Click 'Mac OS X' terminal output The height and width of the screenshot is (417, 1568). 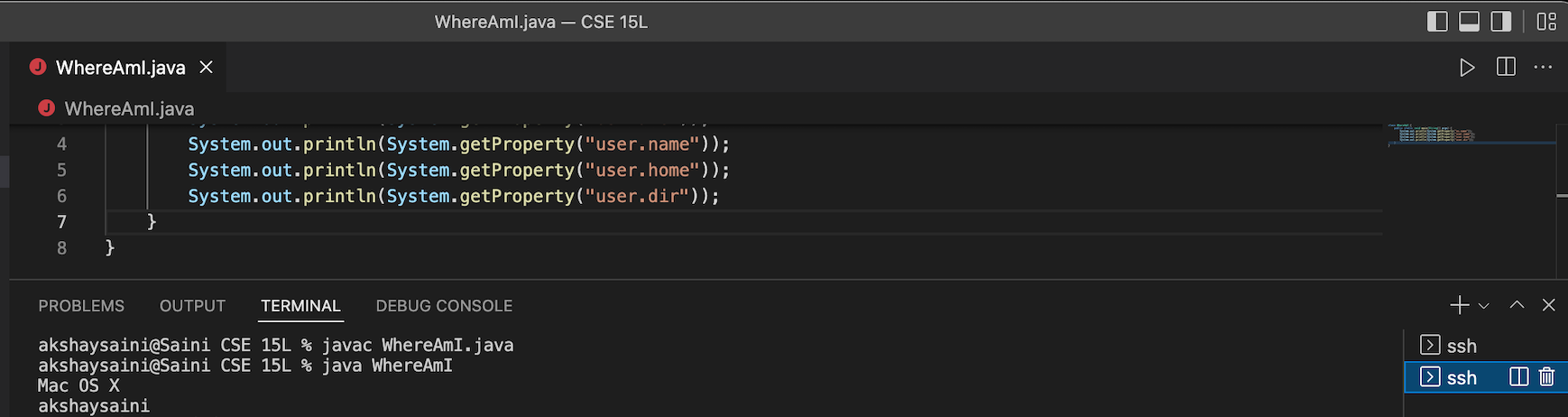click(x=78, y=386)
